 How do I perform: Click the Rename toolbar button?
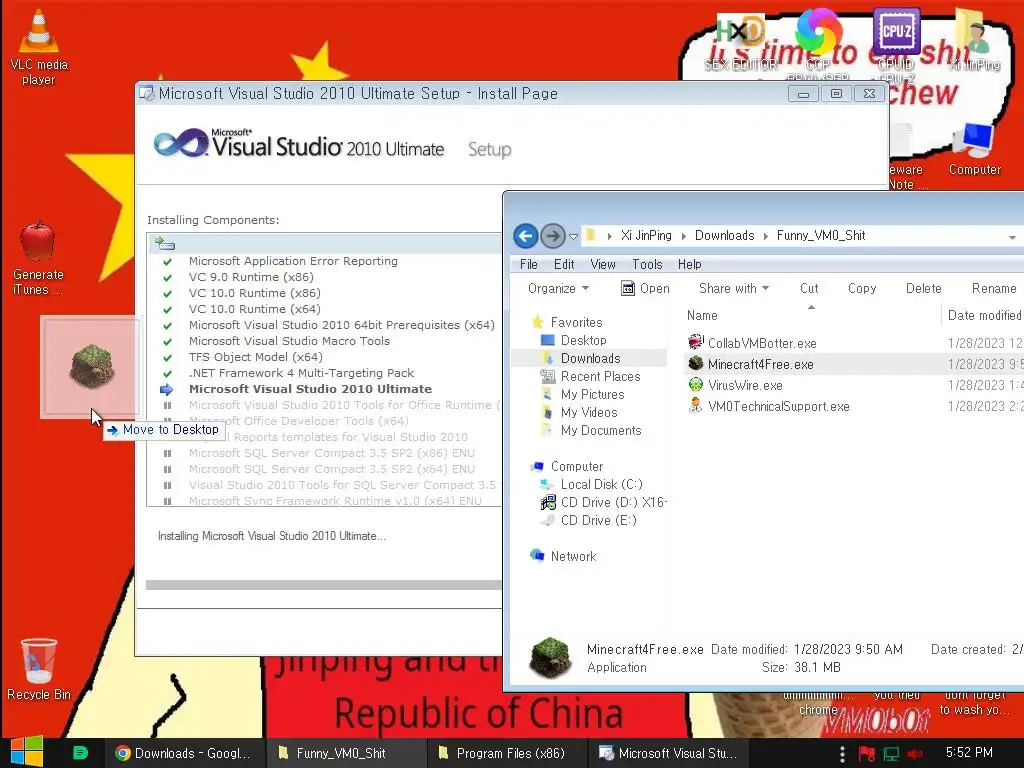click(993, 288)
